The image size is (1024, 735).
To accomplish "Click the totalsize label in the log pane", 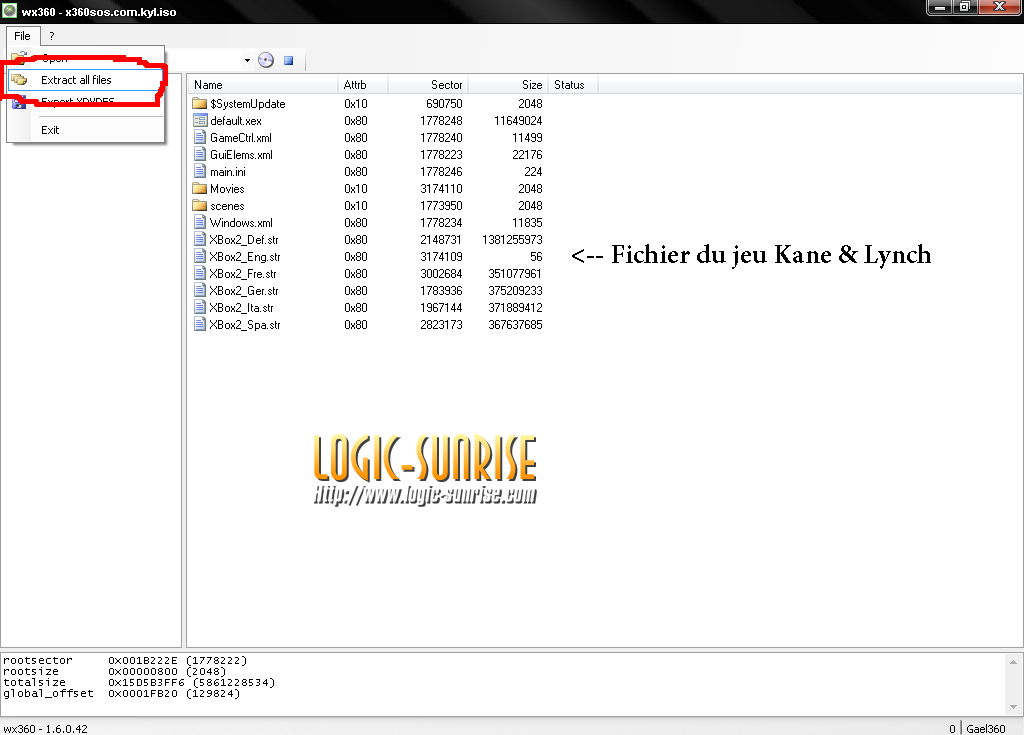I will point(35,683).
